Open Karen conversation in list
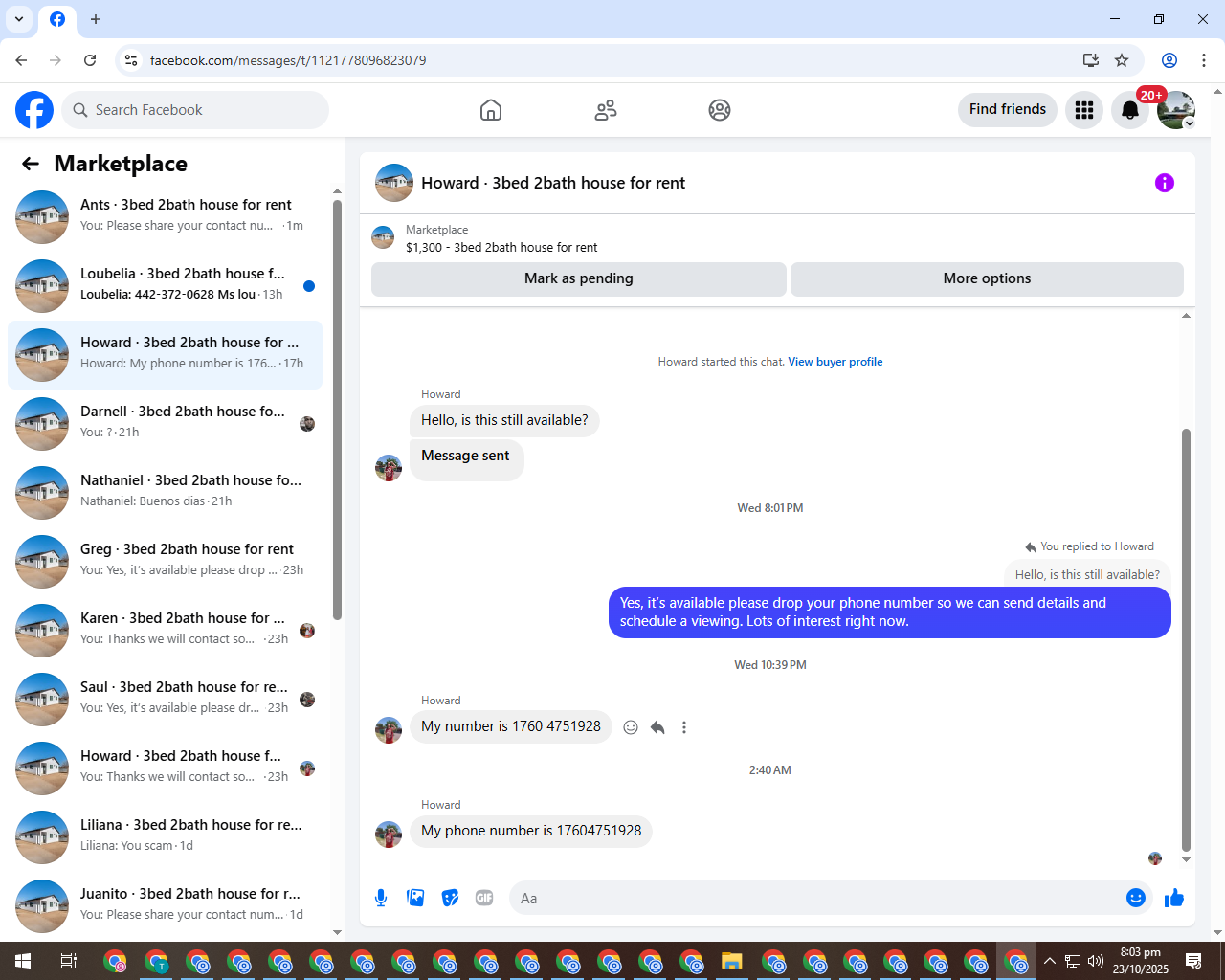 [x=165, y=631]
